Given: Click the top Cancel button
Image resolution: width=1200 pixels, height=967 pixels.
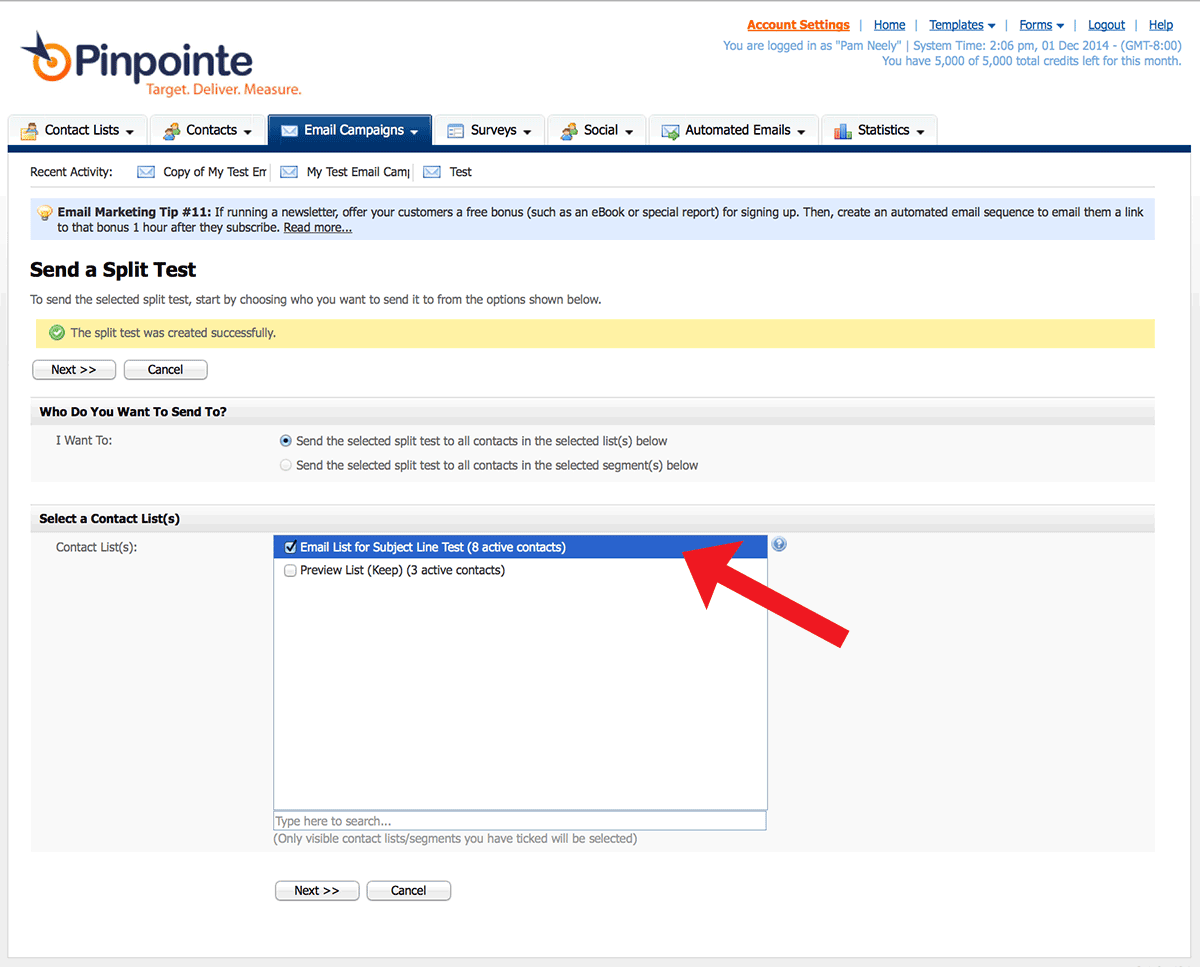Looking at the screenshot, I should [x=165, y=370].
